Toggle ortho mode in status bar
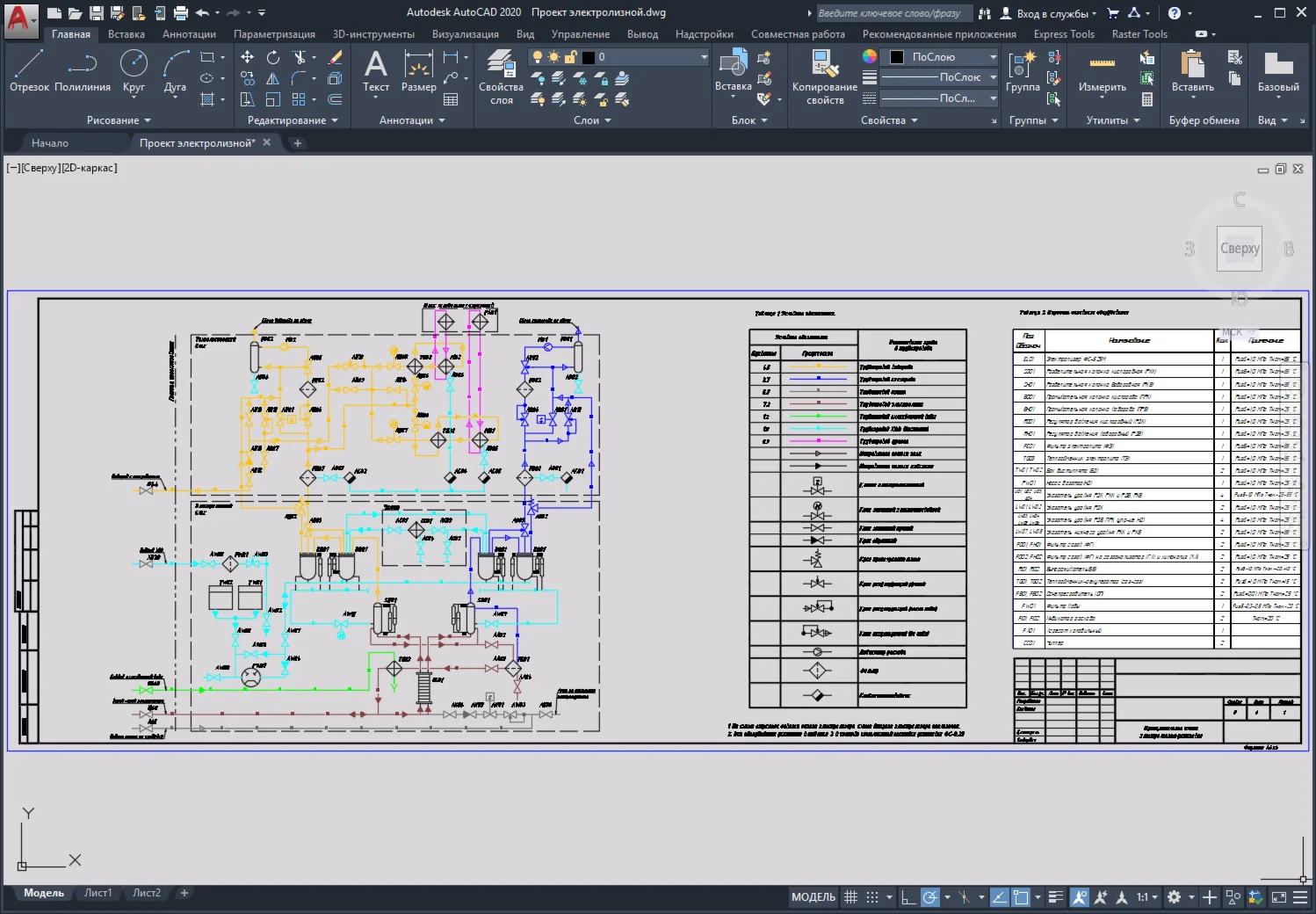This screenshot has width=1316, height=914. pos(908,897)
